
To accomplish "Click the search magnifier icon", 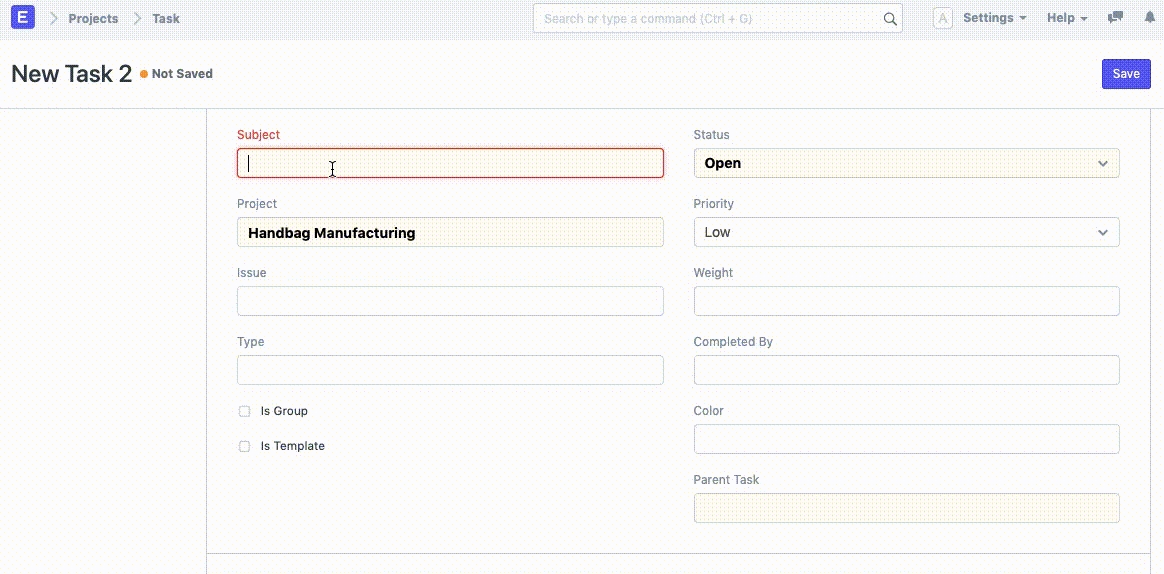I will click(x=889, y=19).
